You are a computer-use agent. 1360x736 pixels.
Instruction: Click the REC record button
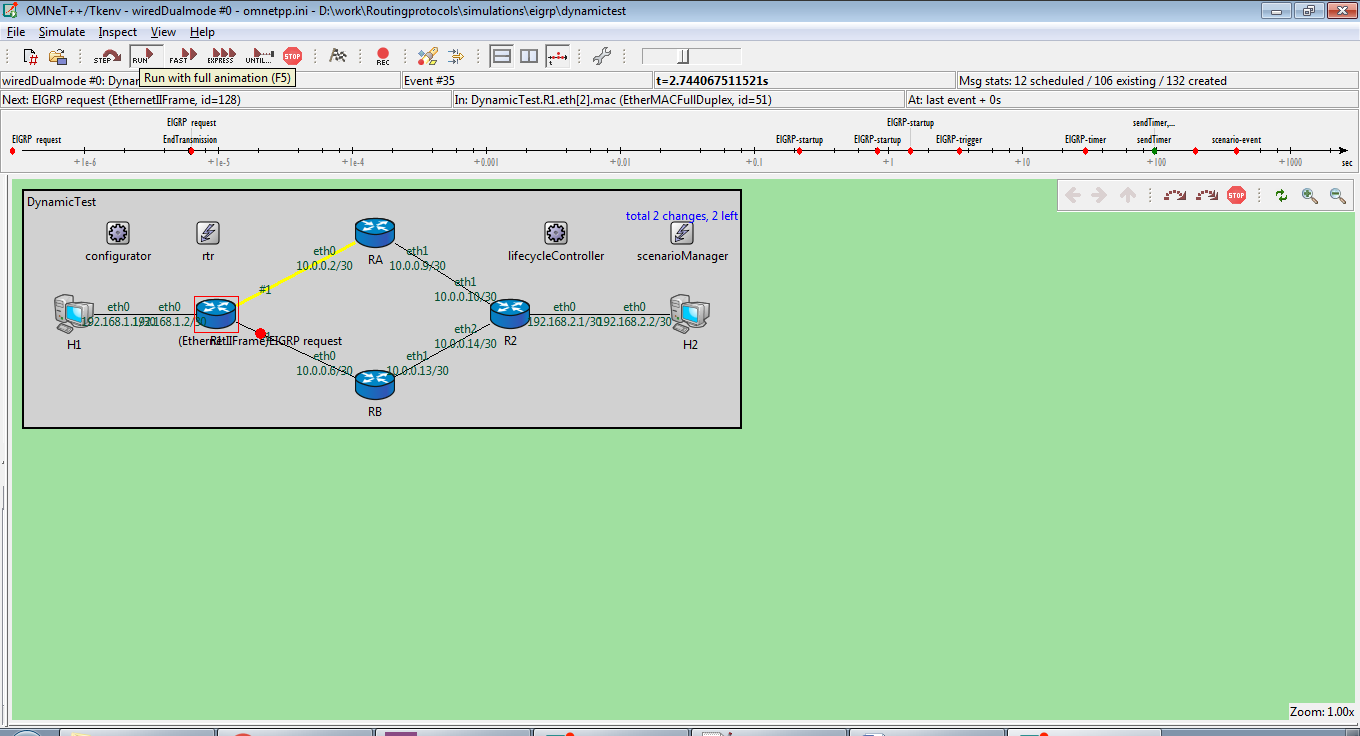tap(383, 56)
